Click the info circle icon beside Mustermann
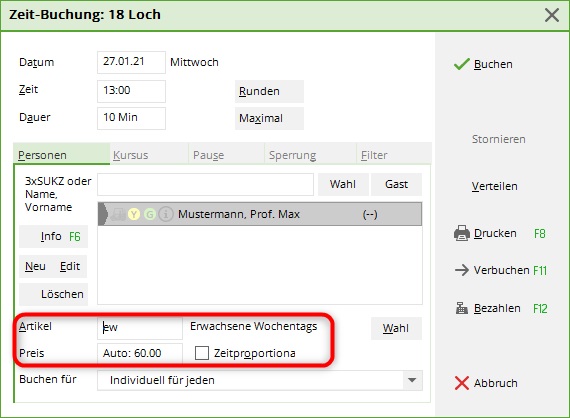Viewport: 570px width, 418px height. (x=166, y=214)
